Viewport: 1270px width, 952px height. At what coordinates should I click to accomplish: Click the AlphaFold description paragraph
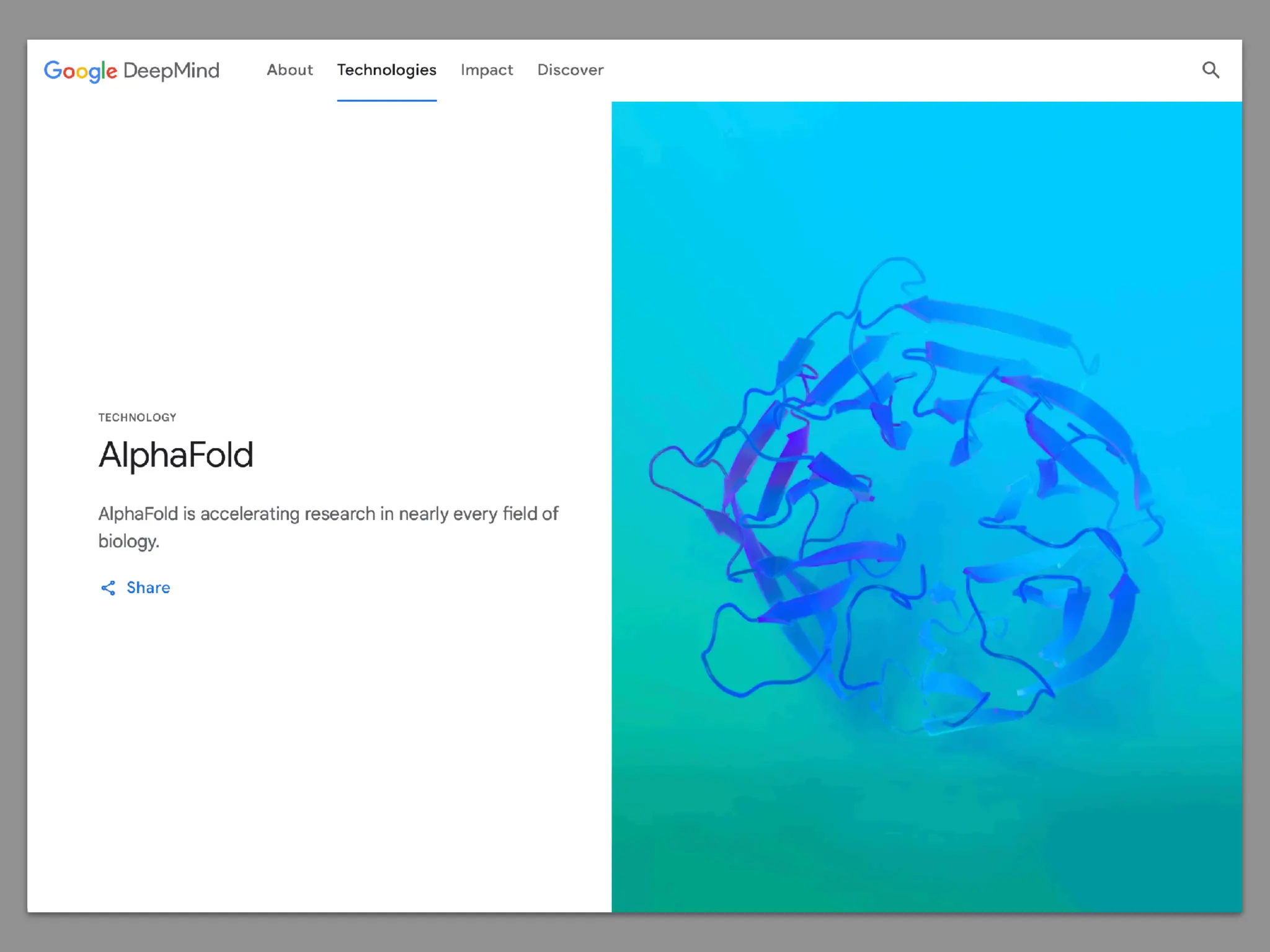[x=328, y=514]
